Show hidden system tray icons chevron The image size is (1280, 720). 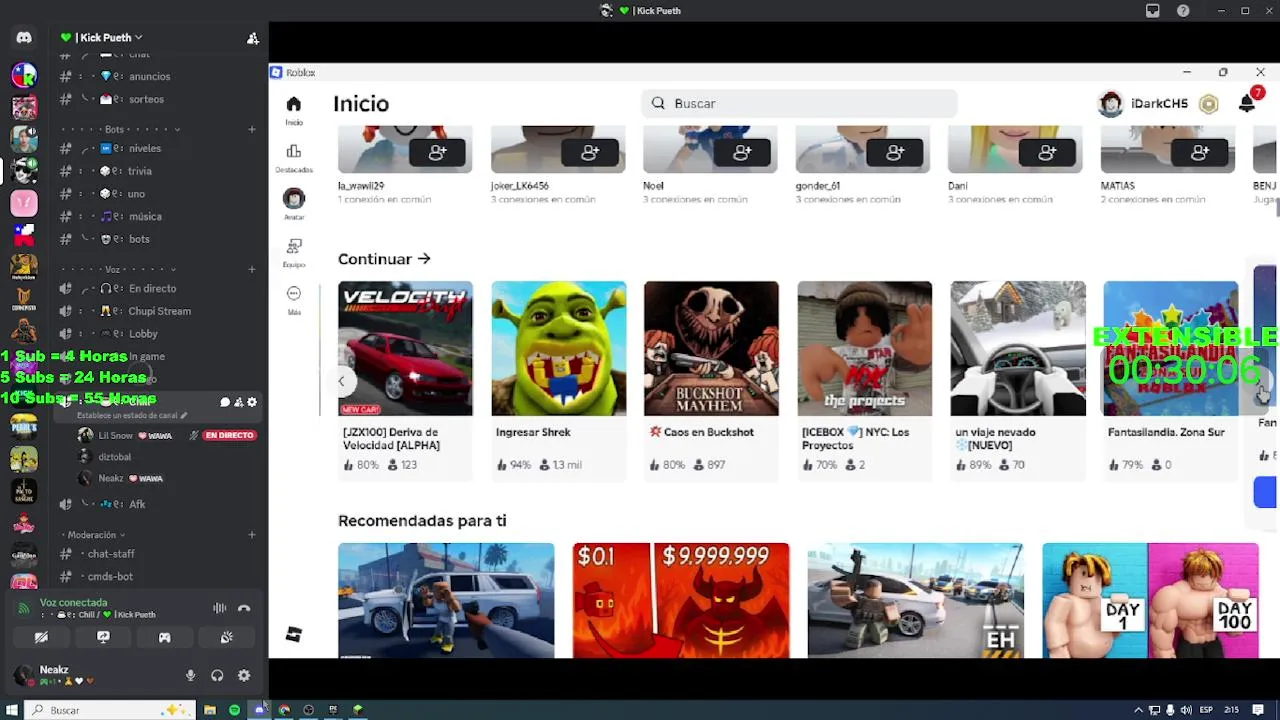coord(1138,710)
